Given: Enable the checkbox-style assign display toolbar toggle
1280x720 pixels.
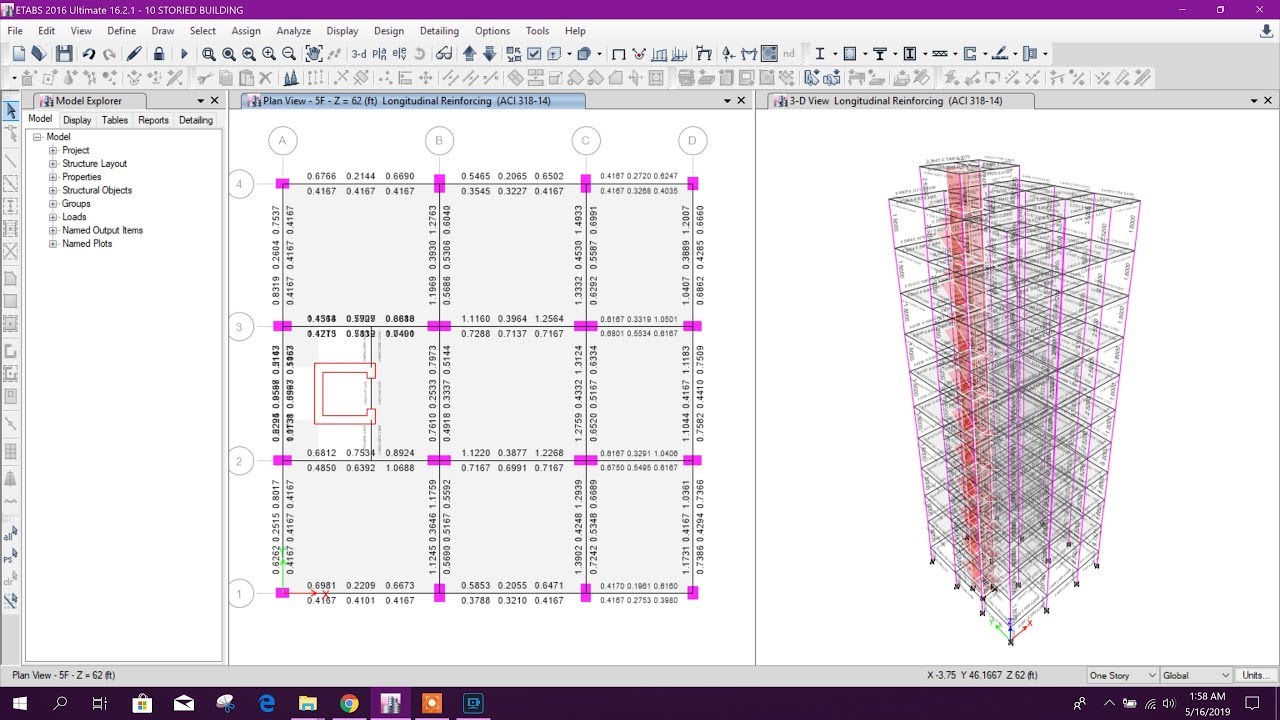Looking at the screenshot, I should pyautogui.click(x=534, y=54).
